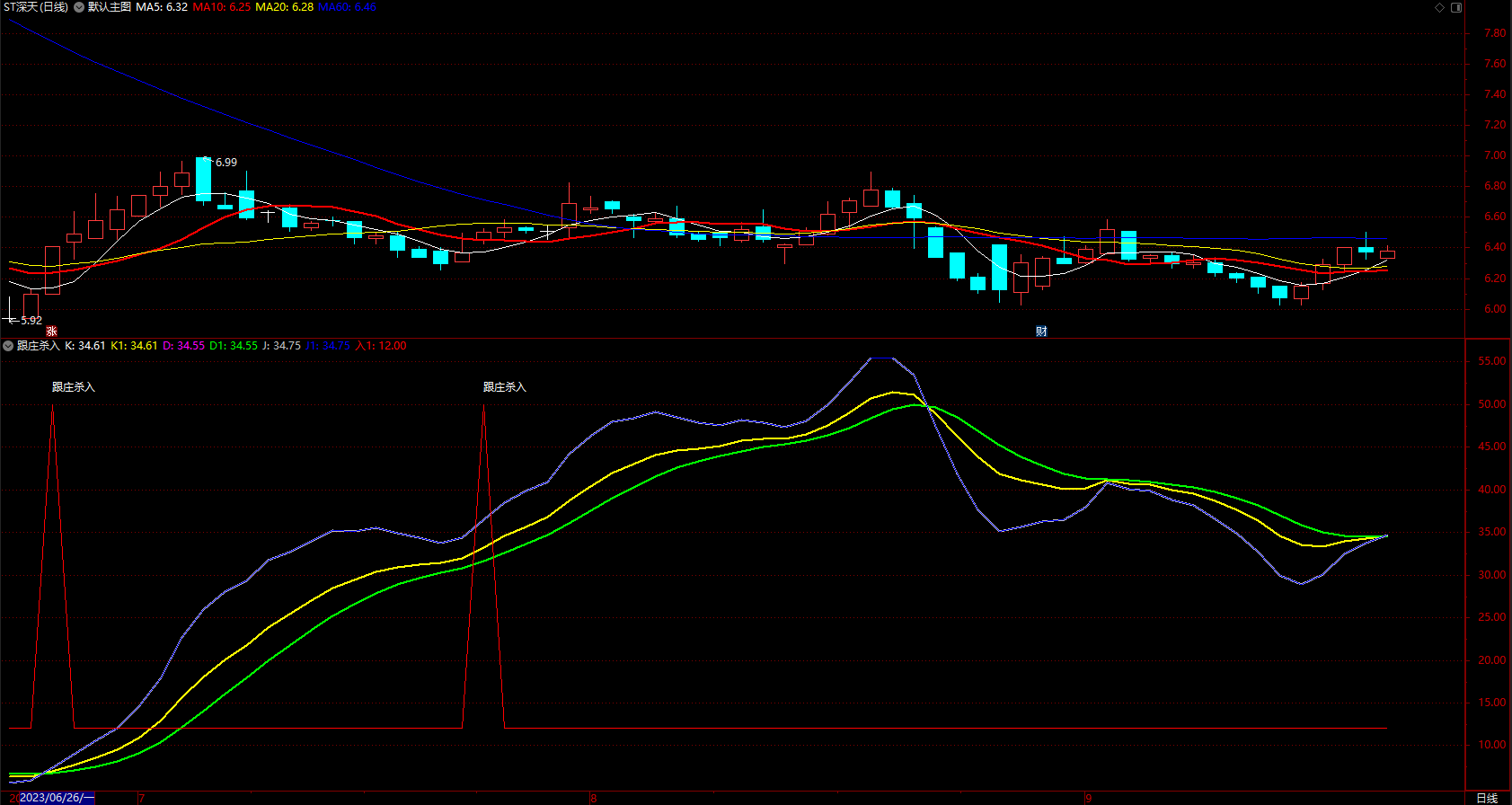This screenshot has width=1512, height=805.
Task: Click the 7.80 price axis label
Action: 1495,33
